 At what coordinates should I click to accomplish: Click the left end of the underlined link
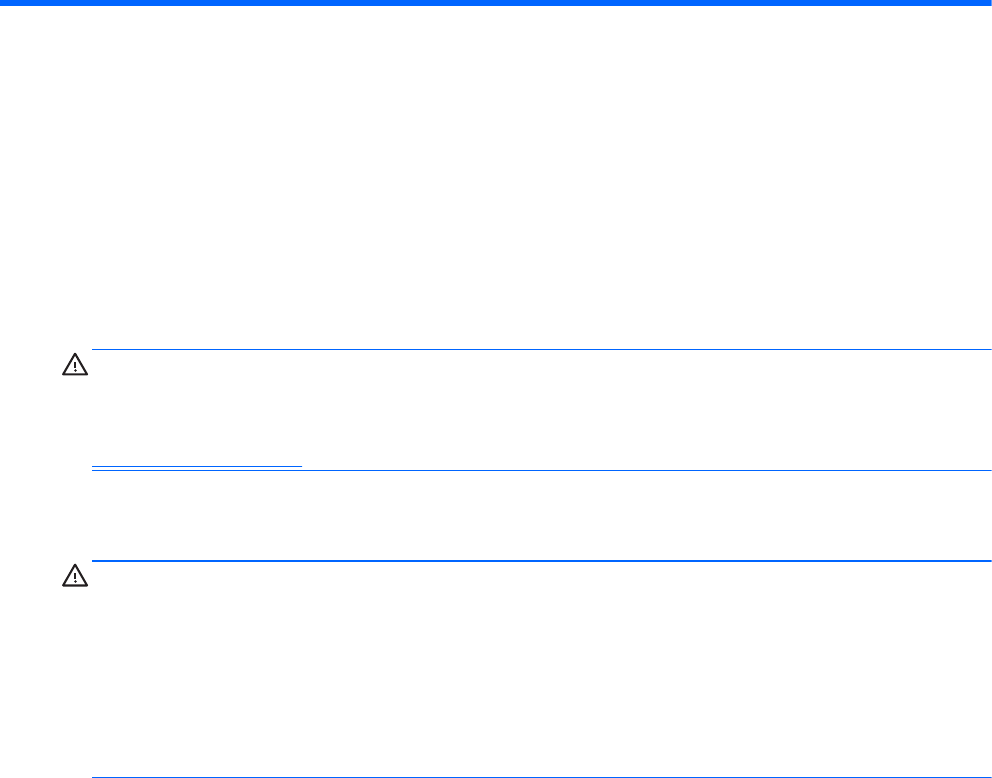pyautogui.click(x=96, y=465)
